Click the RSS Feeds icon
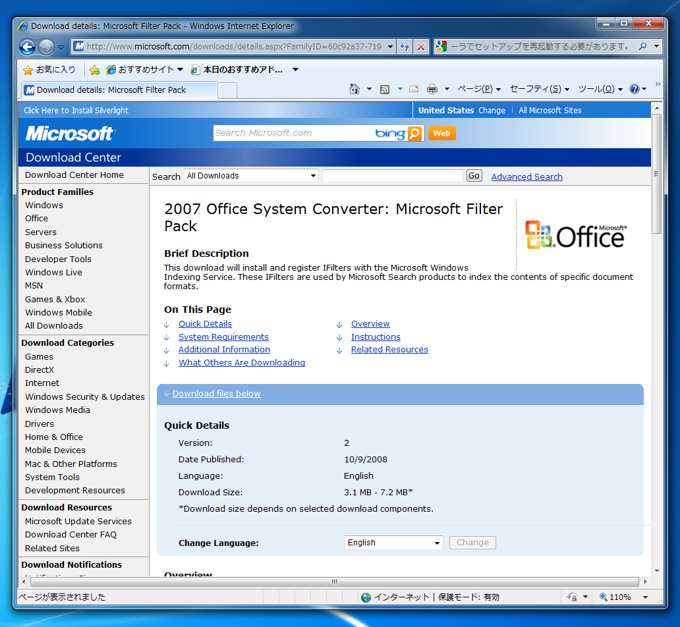 [x=385, y=89]
